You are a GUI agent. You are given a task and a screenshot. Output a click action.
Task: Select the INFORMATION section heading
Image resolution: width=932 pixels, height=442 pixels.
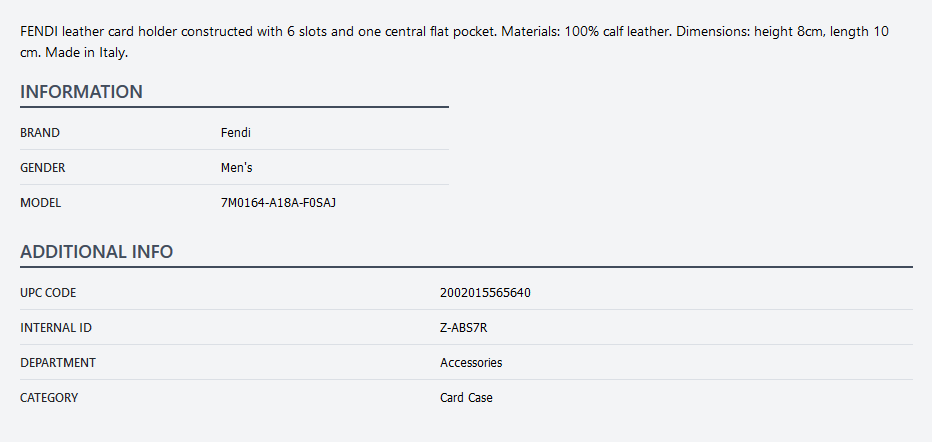pyautogui.click(x=81, y=92)
